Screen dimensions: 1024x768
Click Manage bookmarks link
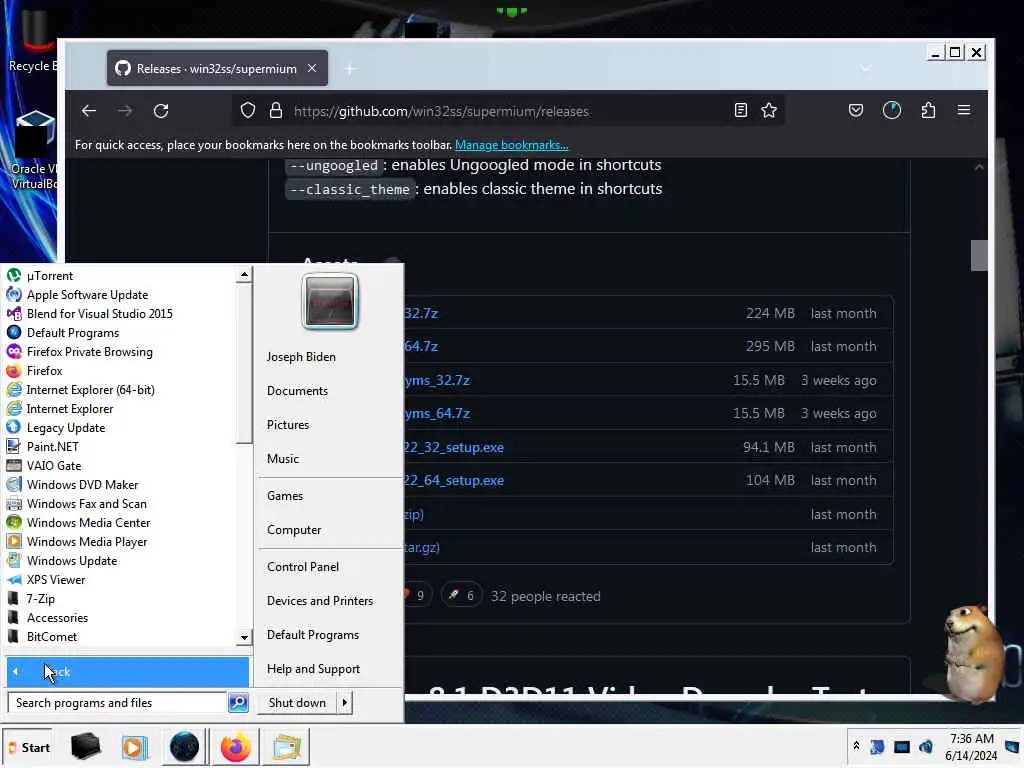point(511,145)
